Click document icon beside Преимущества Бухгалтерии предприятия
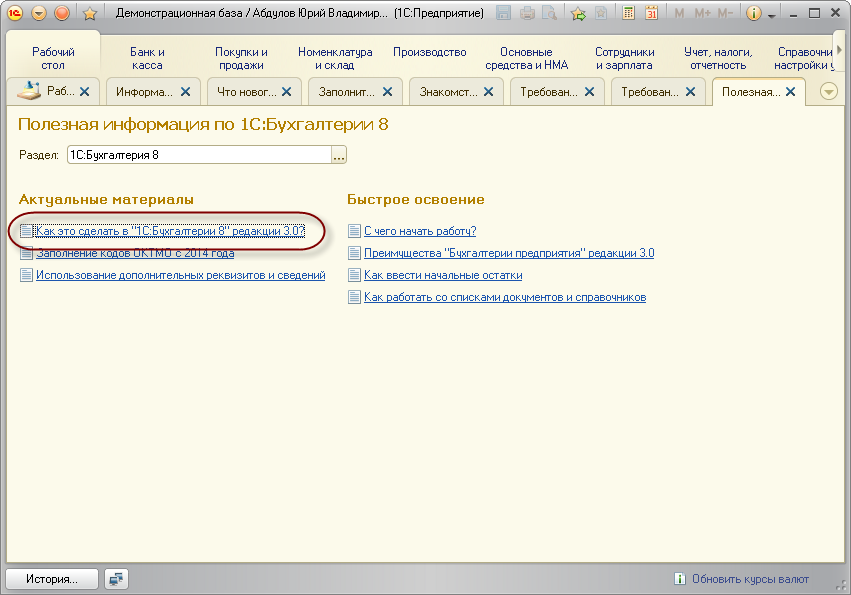Image resolution: width=851 pixels, height=595 pixels. 354,253
